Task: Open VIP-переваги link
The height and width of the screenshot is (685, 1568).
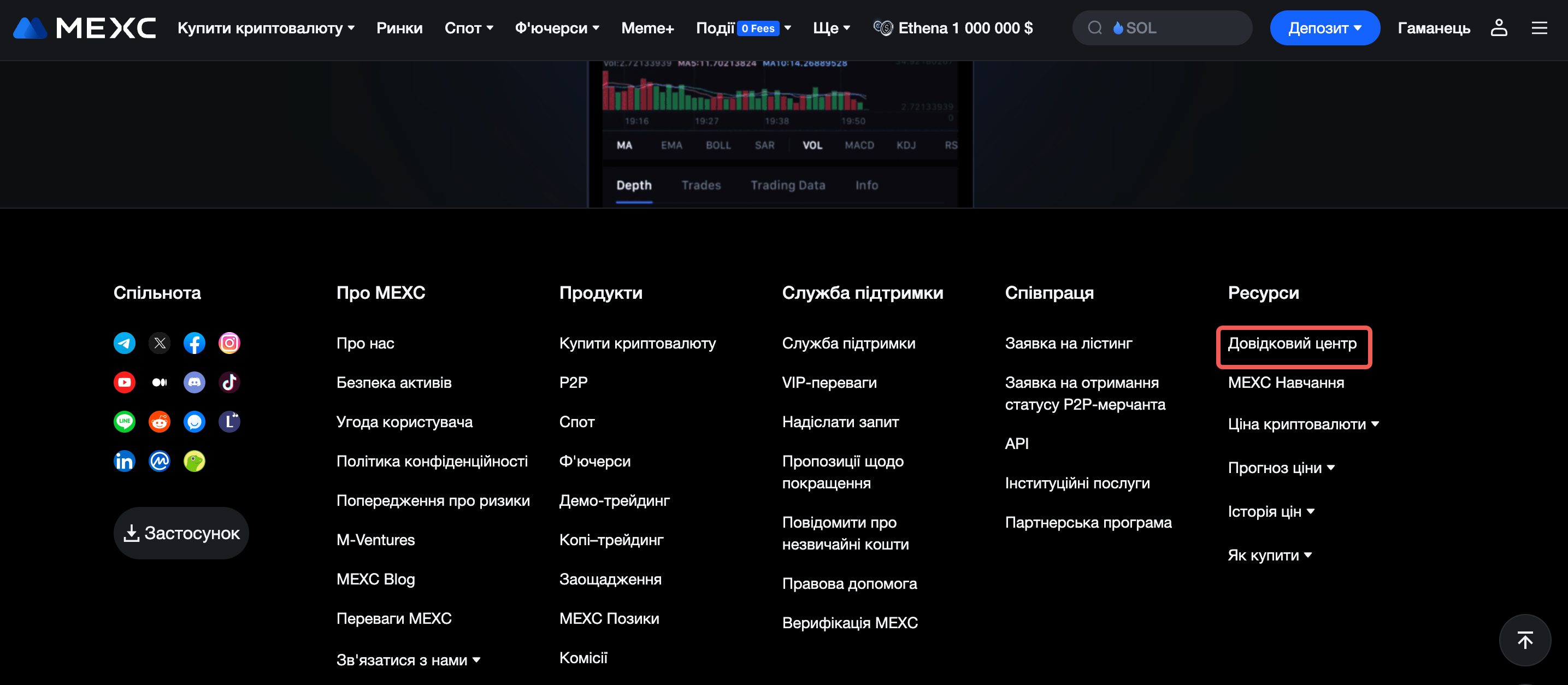Action: point(829,383)
